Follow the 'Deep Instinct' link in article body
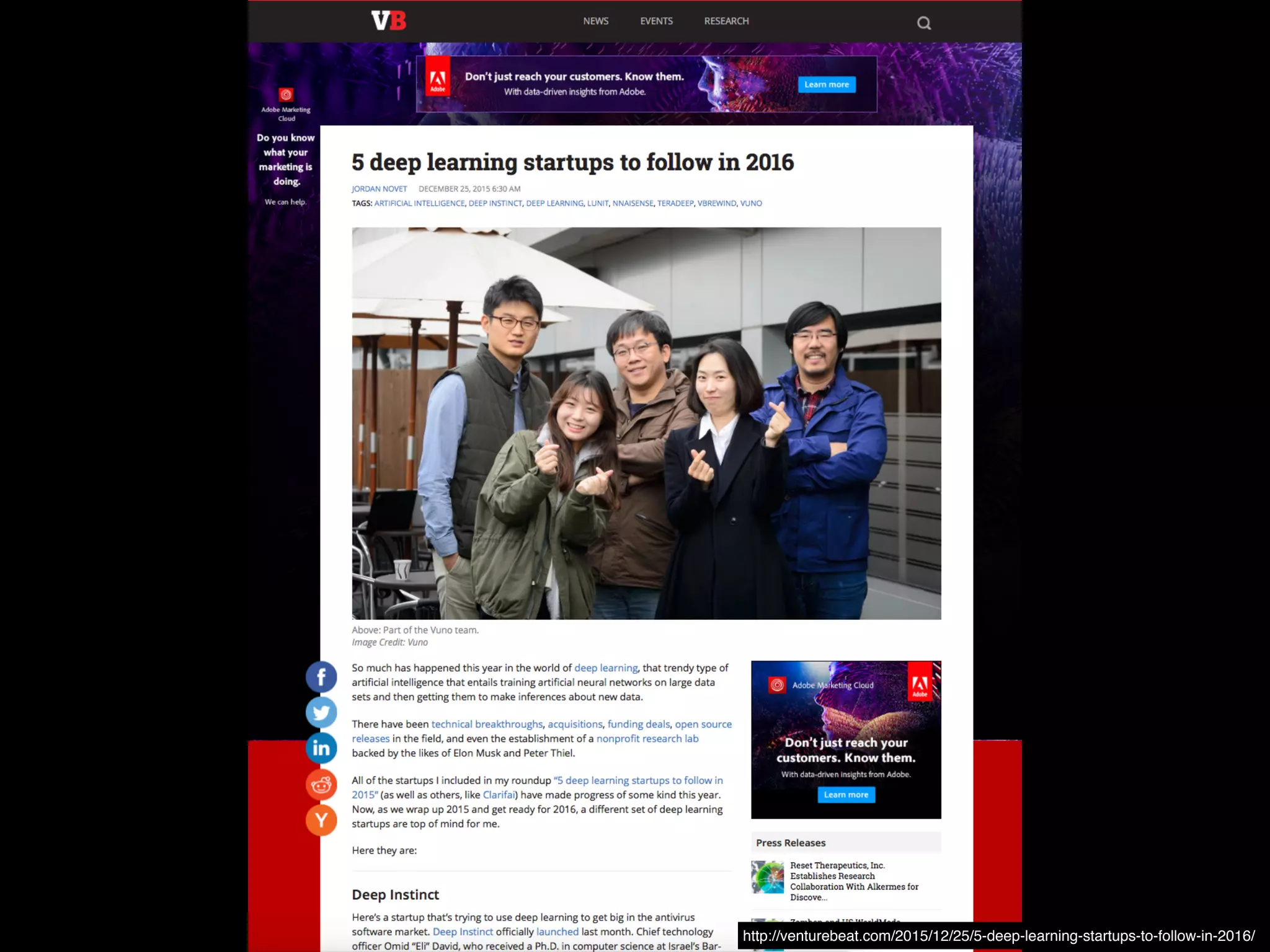Viewport: 1270px width, 952px height. click(x=463, y=932)
